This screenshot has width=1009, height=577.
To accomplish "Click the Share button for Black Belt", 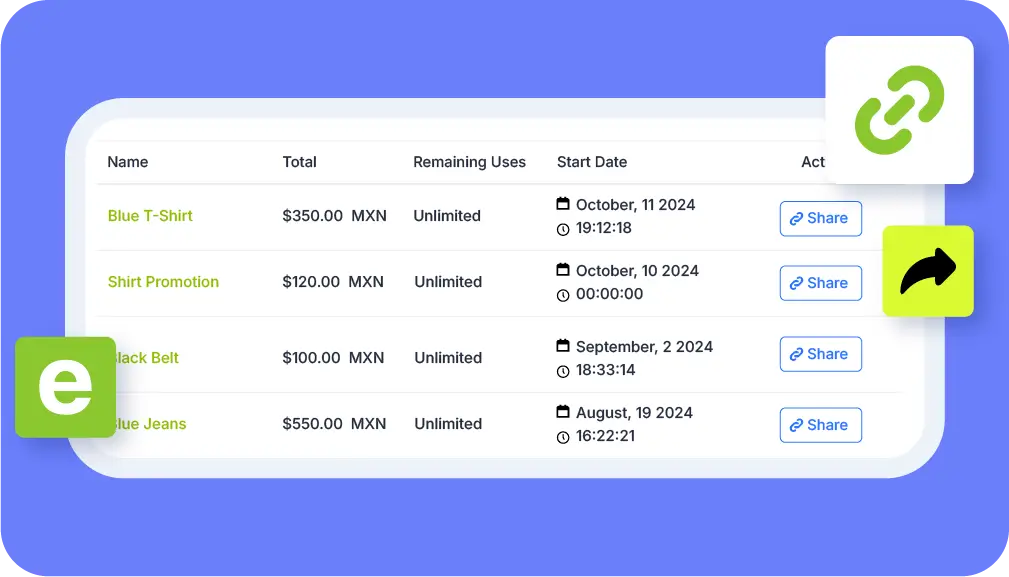I will coord(820,354).
